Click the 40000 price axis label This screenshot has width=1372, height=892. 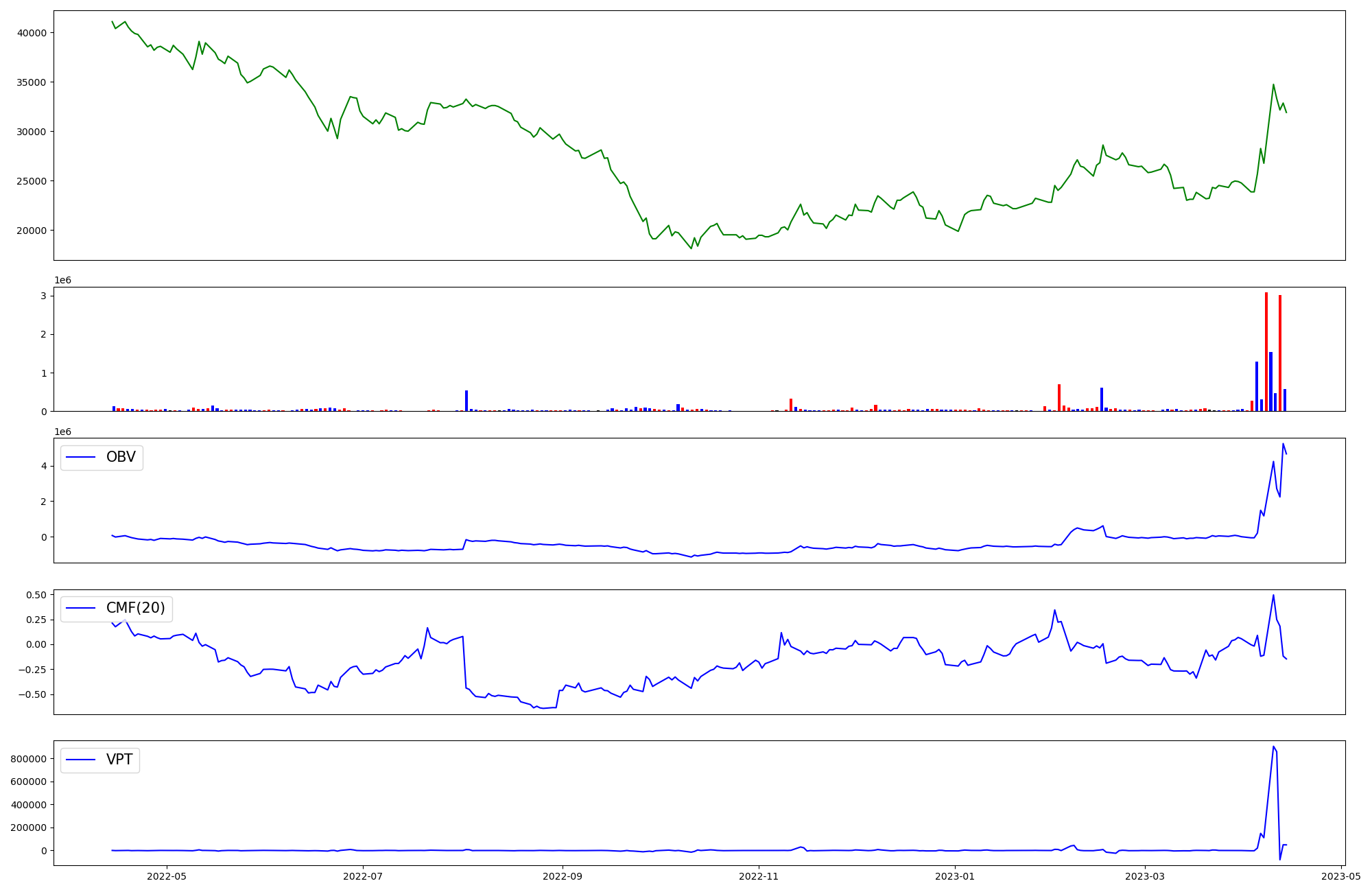click(32, 33)
